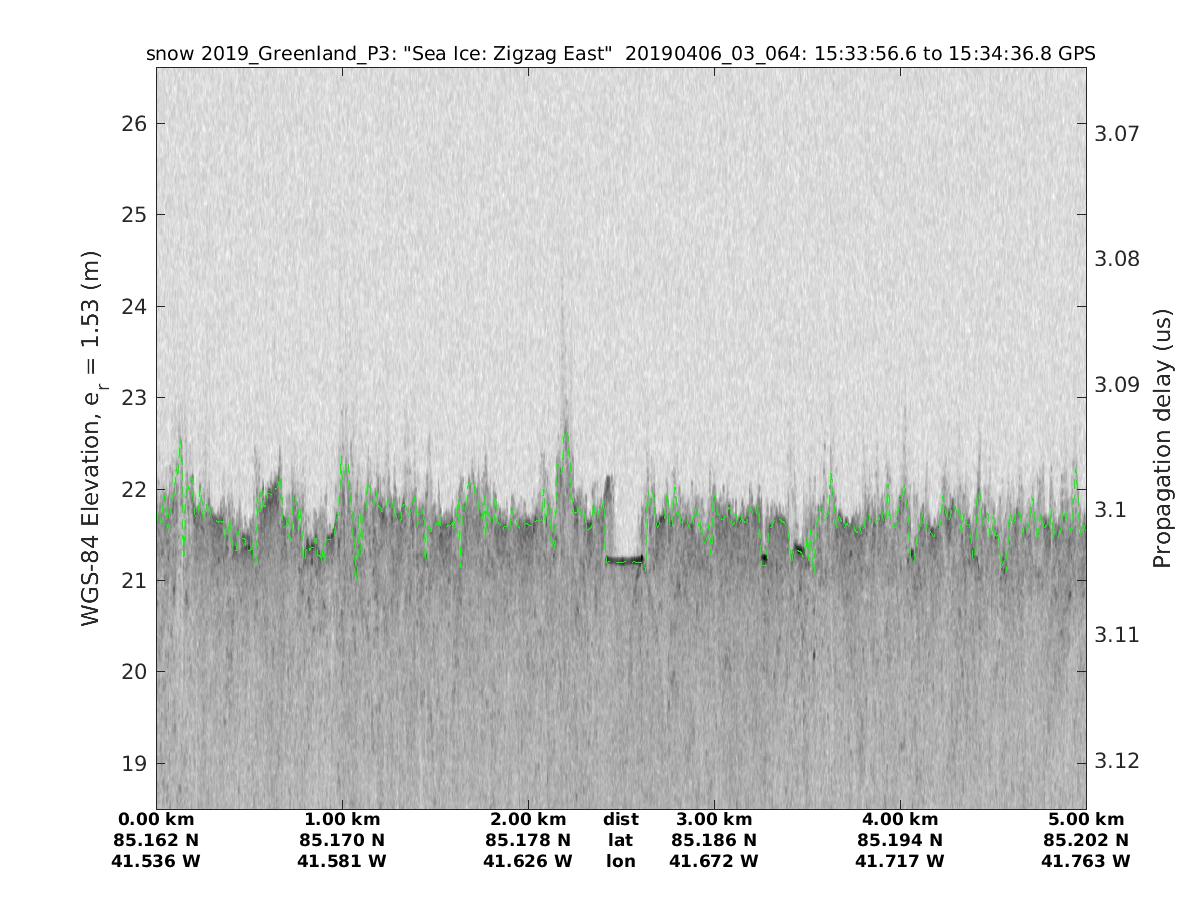Image resolution: width=1200 pixels, height=900 pixels.
Task: Click the 0.00 km distance label
Action: (x=157, y=819)
